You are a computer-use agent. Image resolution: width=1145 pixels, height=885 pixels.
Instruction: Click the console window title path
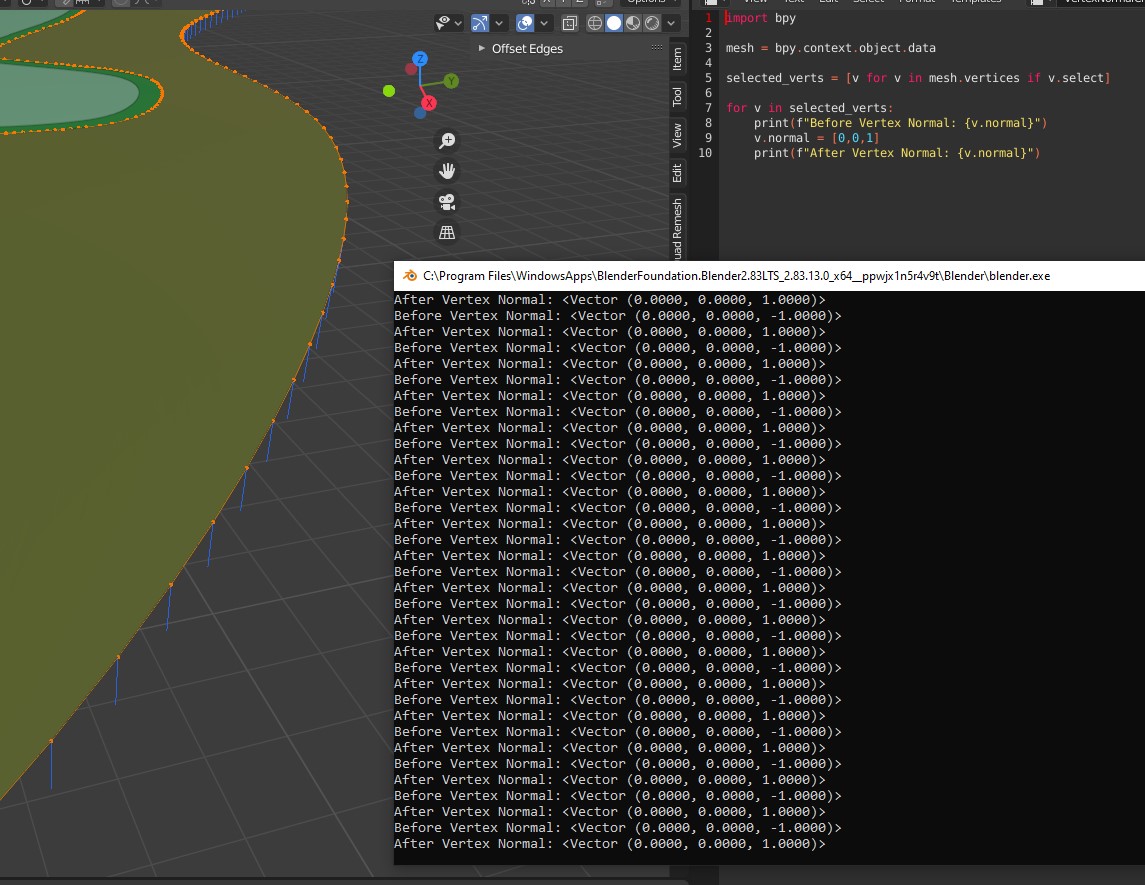pos(736,276)
